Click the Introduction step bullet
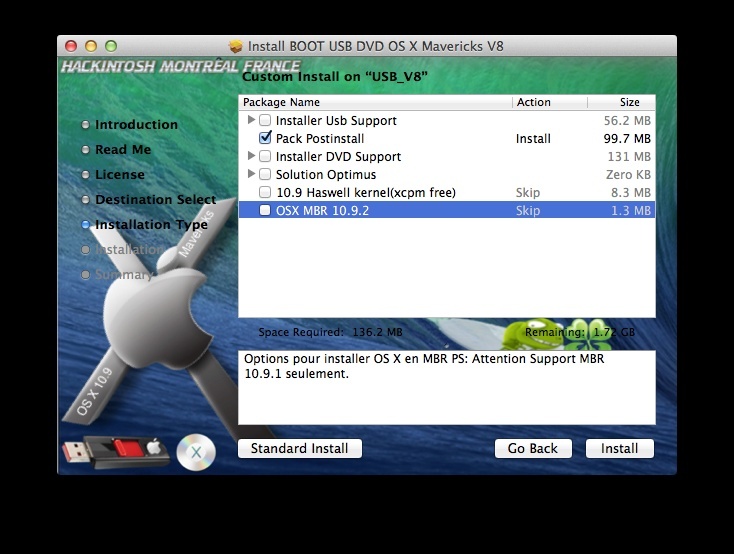Screen dimensions: 734x554 85,125
